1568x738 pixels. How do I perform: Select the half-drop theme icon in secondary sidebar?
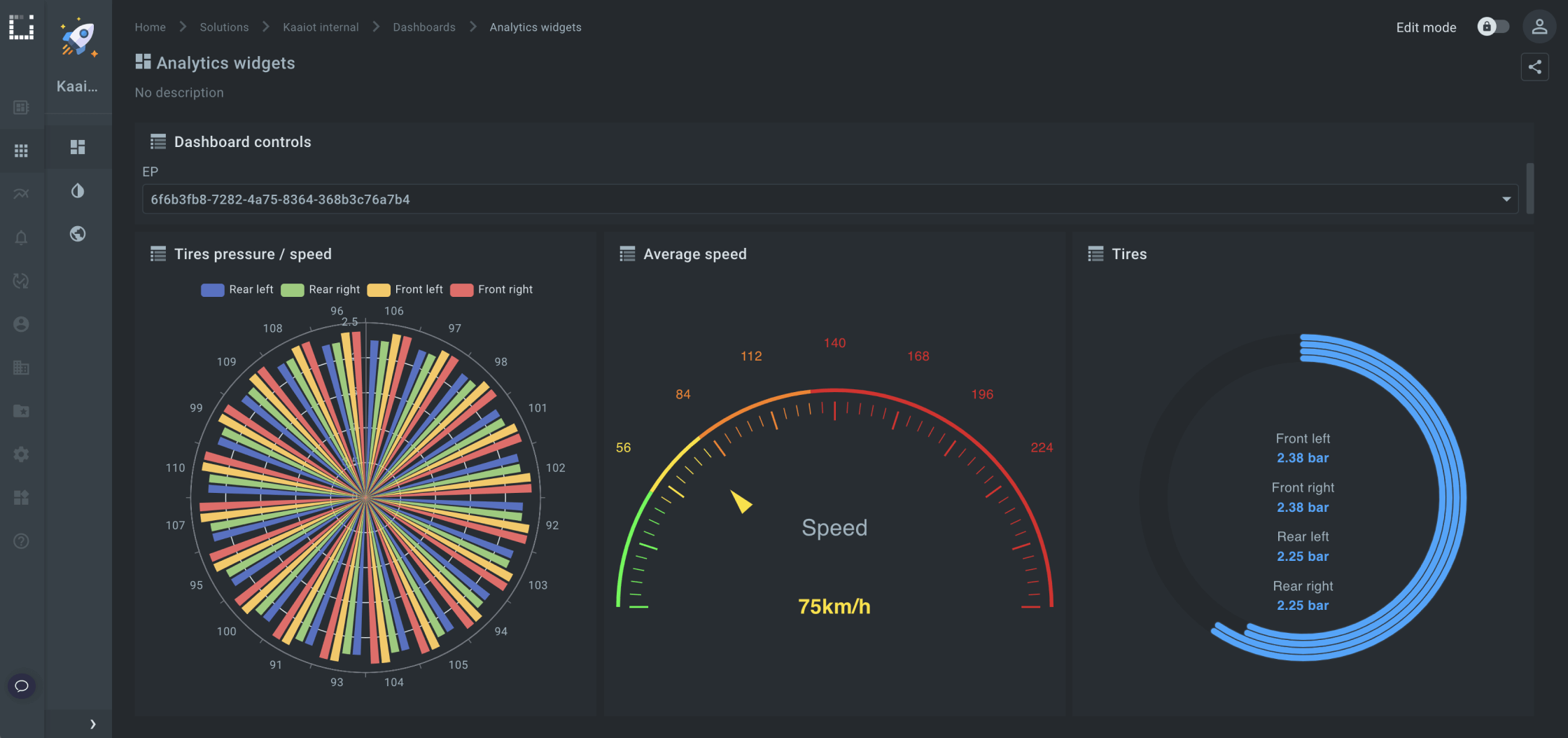coord(78,190)
